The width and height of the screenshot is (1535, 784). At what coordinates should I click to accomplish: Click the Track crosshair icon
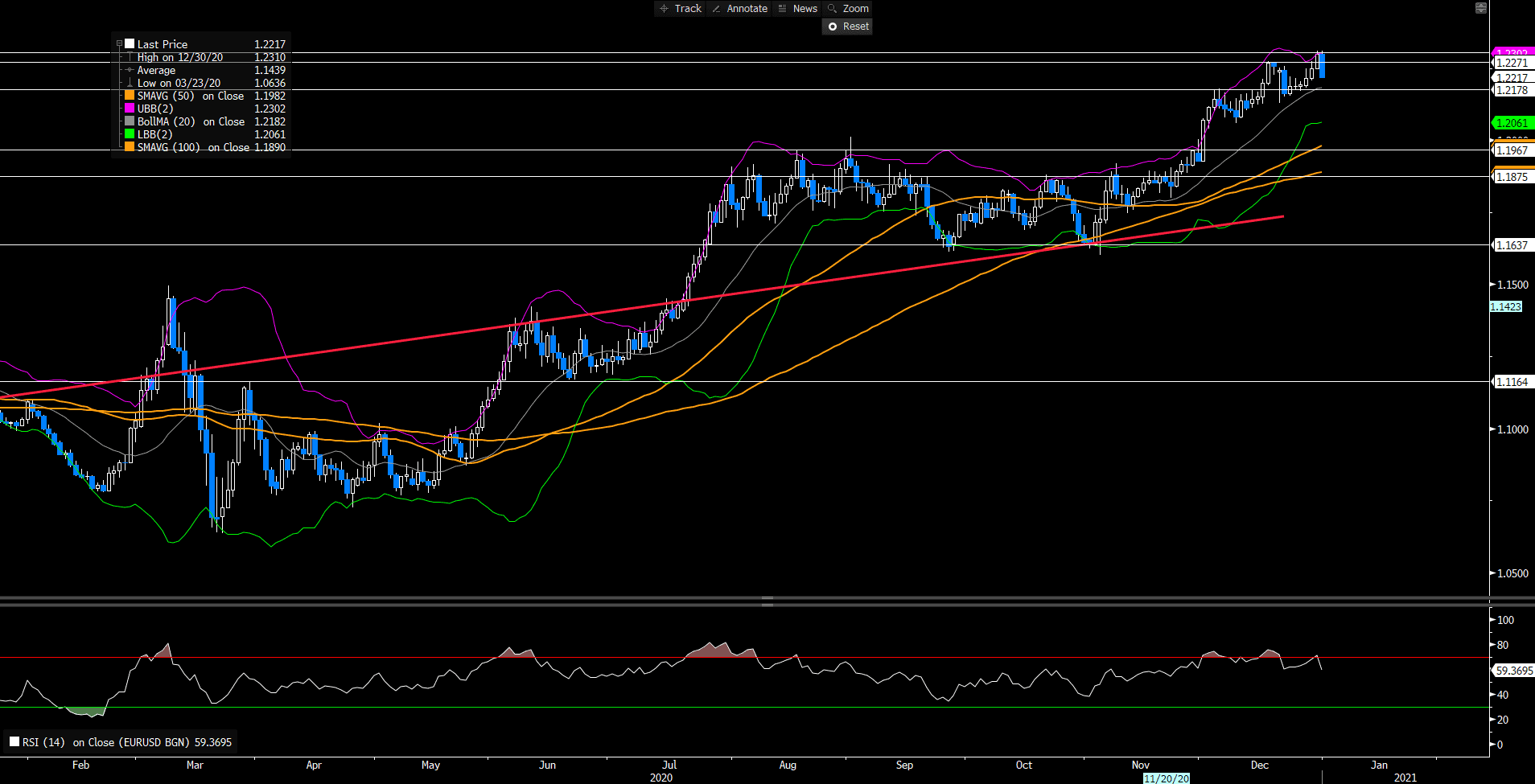pos(664,8)
